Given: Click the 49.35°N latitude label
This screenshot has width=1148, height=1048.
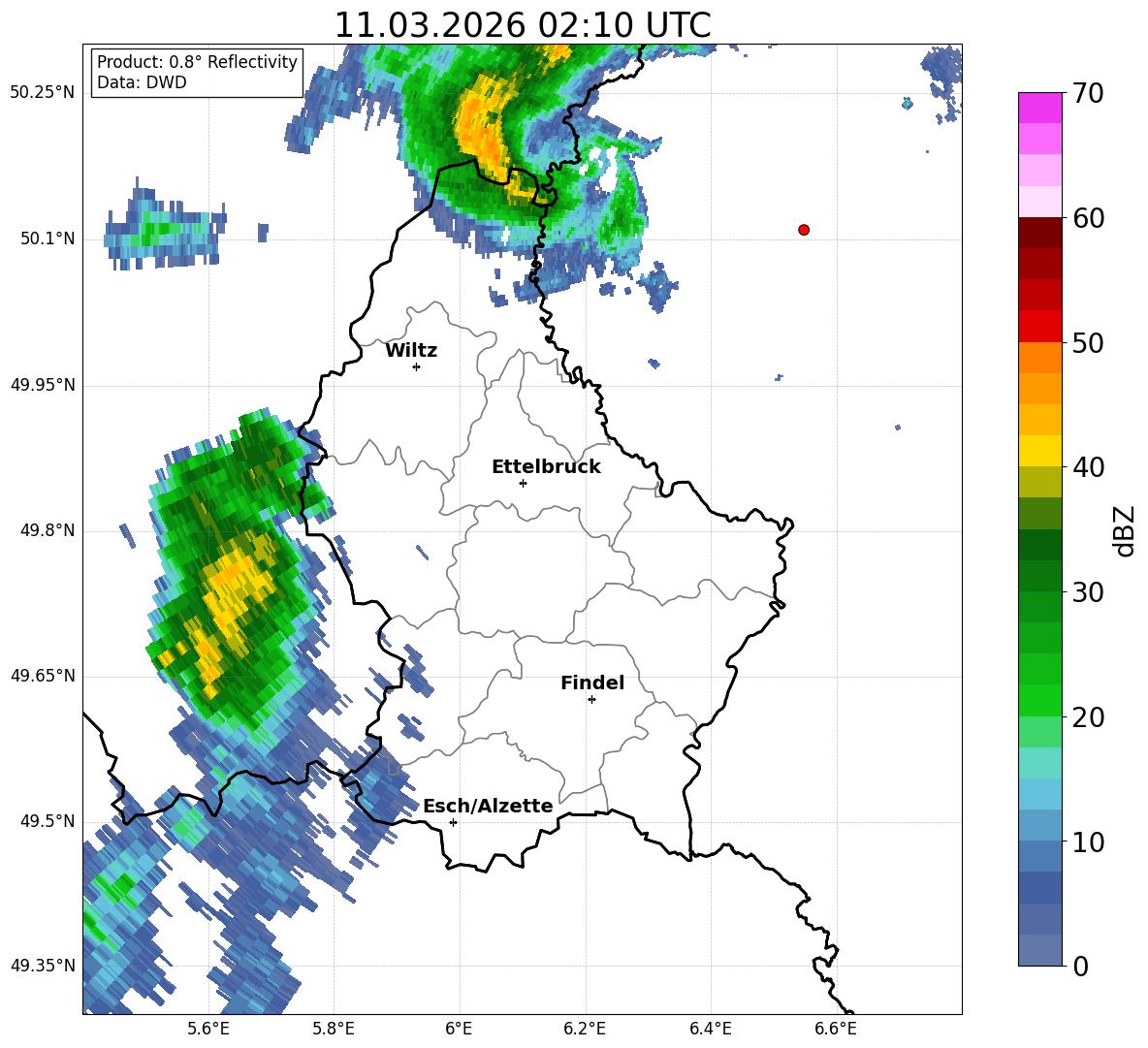Looking at the screenshot, I should click(x=43, y=966).
